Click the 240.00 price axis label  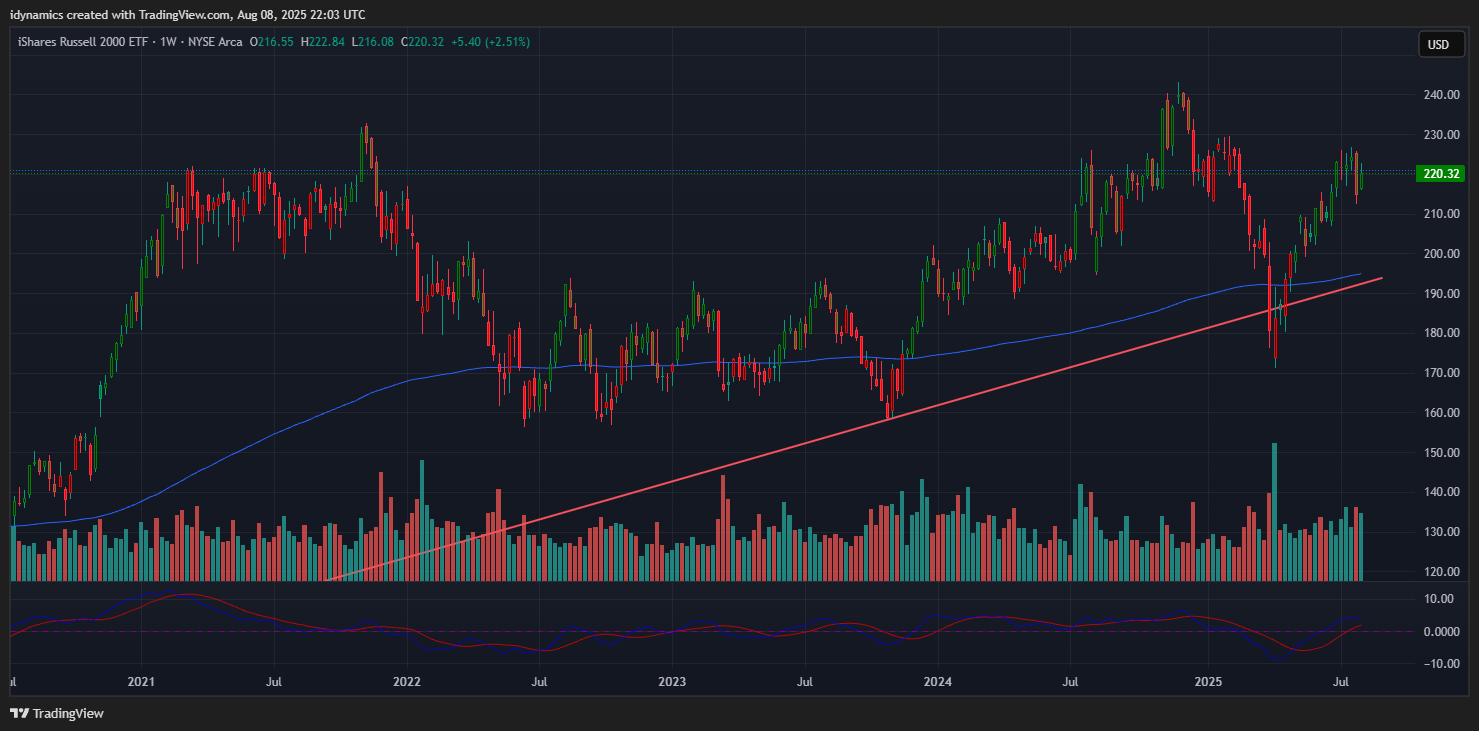(1441, 95)
